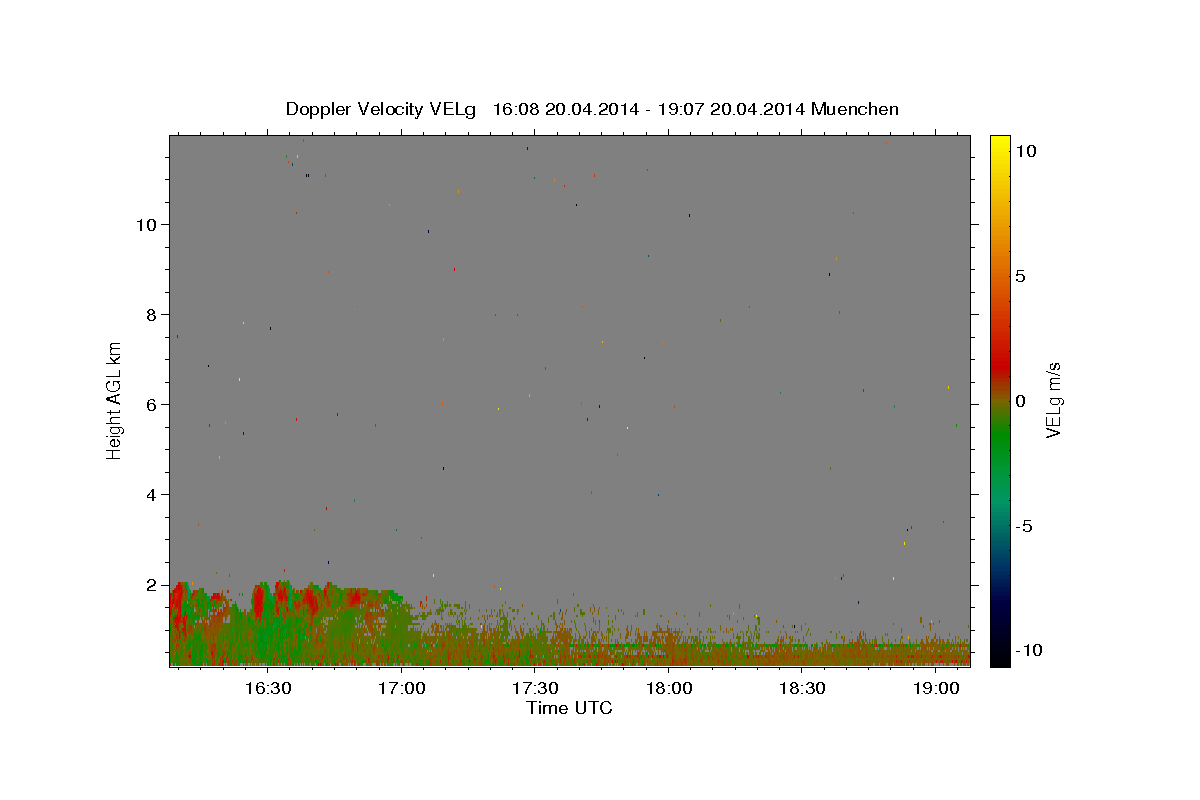Click the 19:00 time tick label
The image size is (1200, 800).
[x=935, y=688]
